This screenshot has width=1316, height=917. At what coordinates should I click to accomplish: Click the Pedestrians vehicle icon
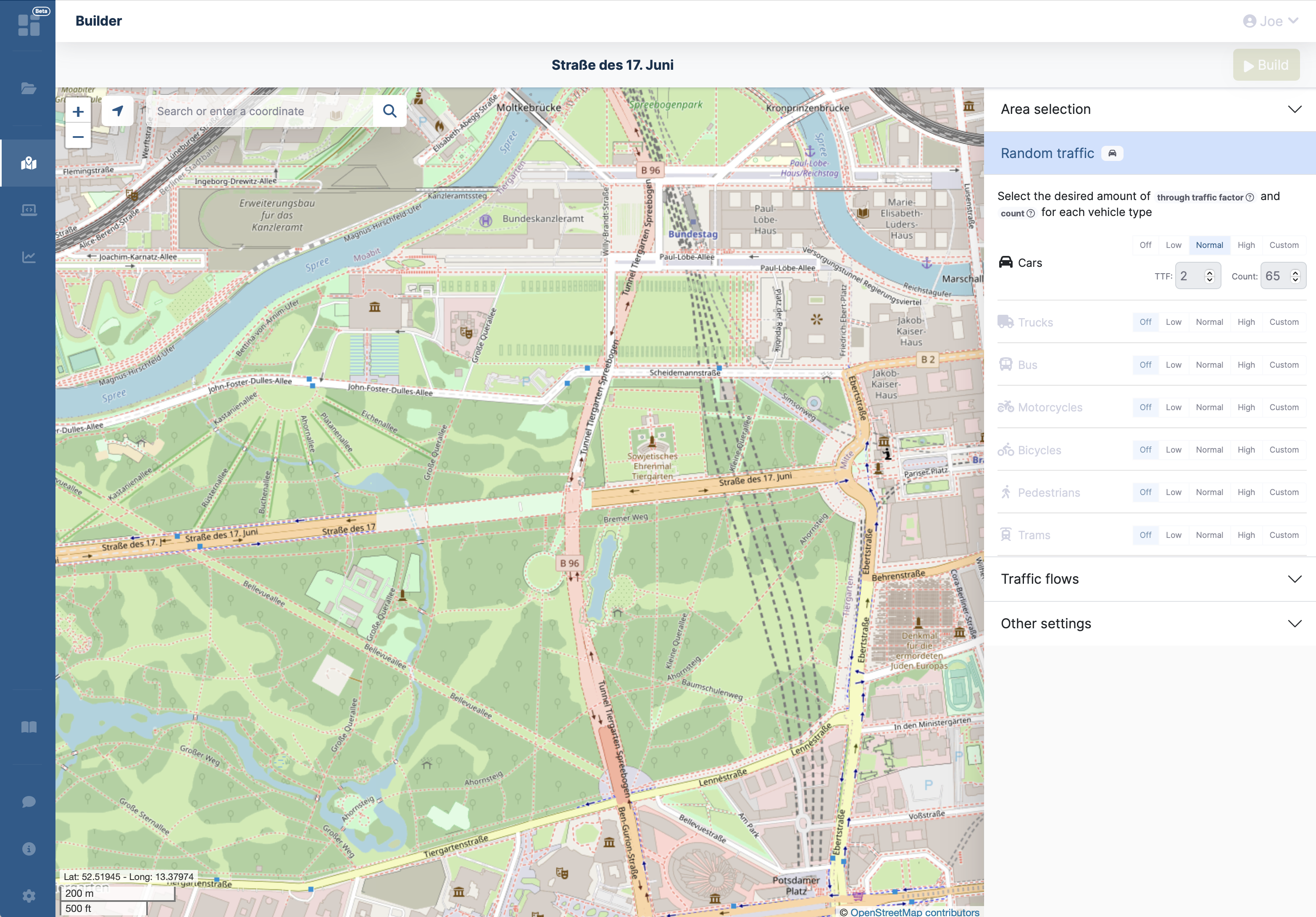tap(1006, 492)
